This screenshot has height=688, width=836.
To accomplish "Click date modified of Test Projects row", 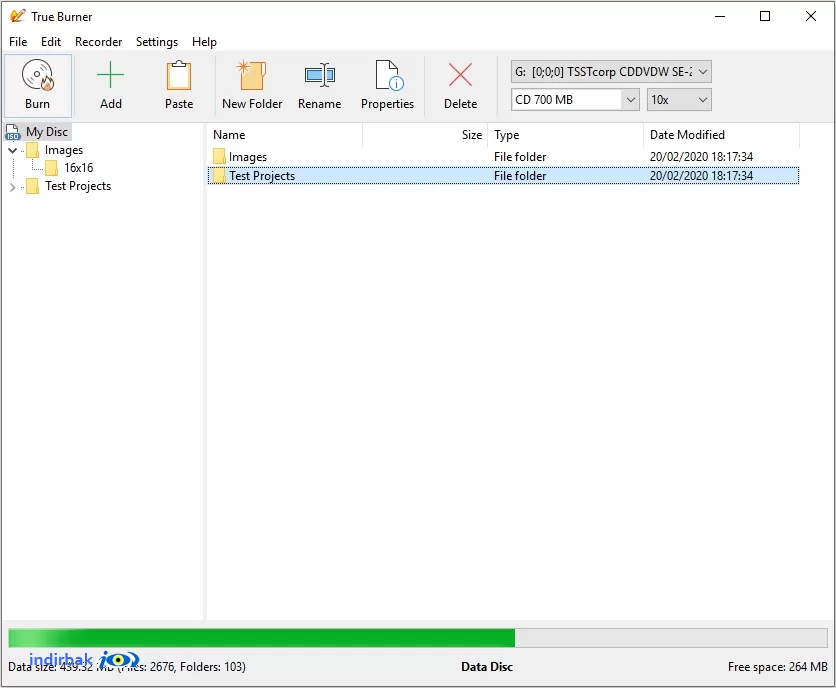I will (701, 176).
